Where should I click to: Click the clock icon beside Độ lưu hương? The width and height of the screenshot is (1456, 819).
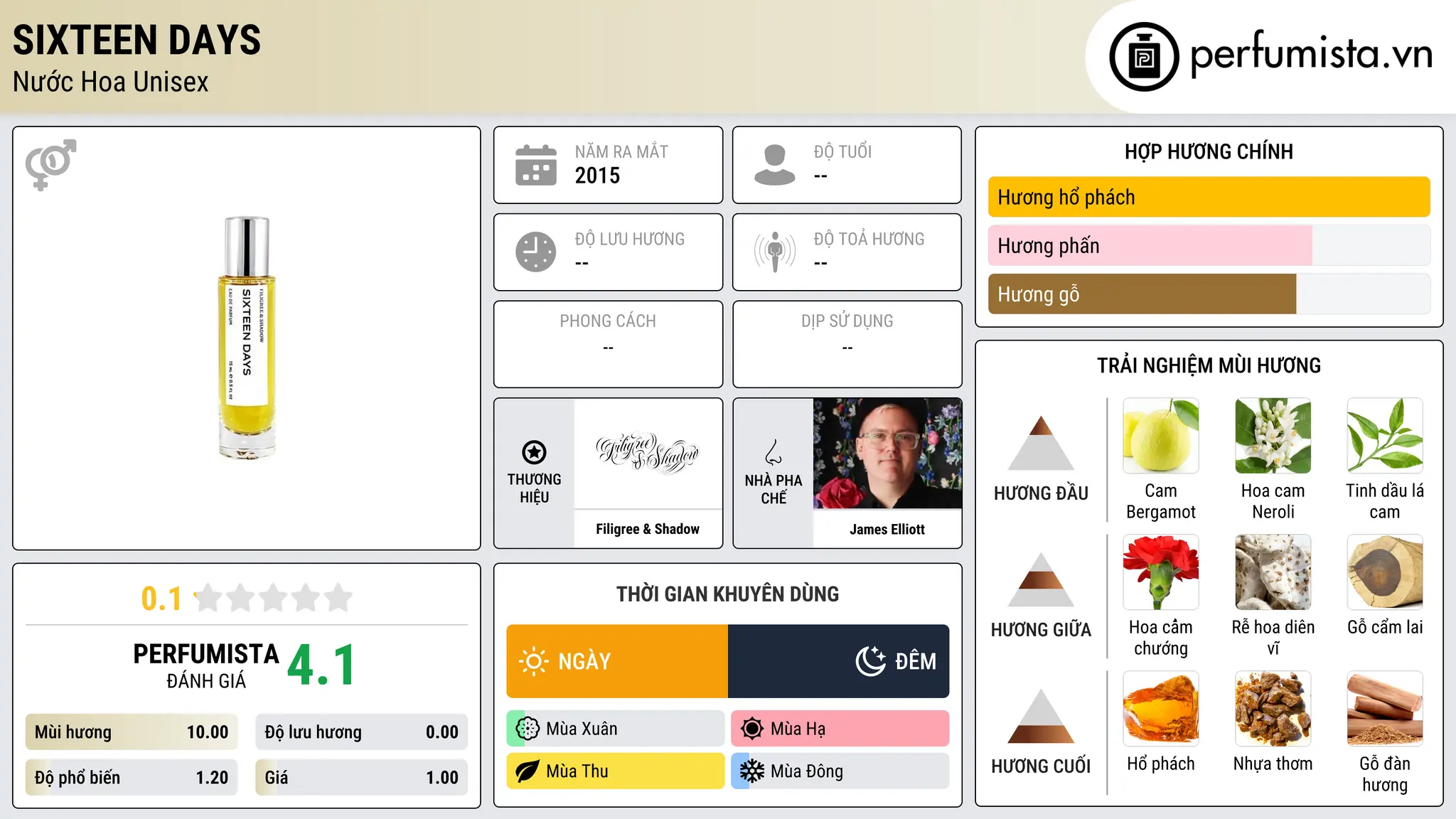click(x=536, y=252)
